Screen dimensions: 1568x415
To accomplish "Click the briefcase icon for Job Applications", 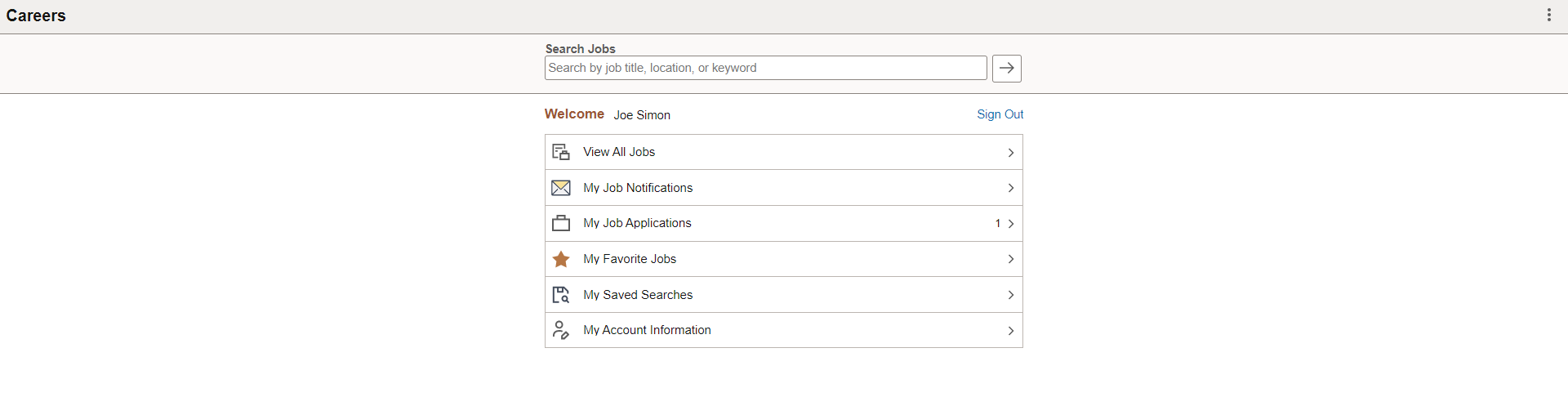I will pos(561,223).
